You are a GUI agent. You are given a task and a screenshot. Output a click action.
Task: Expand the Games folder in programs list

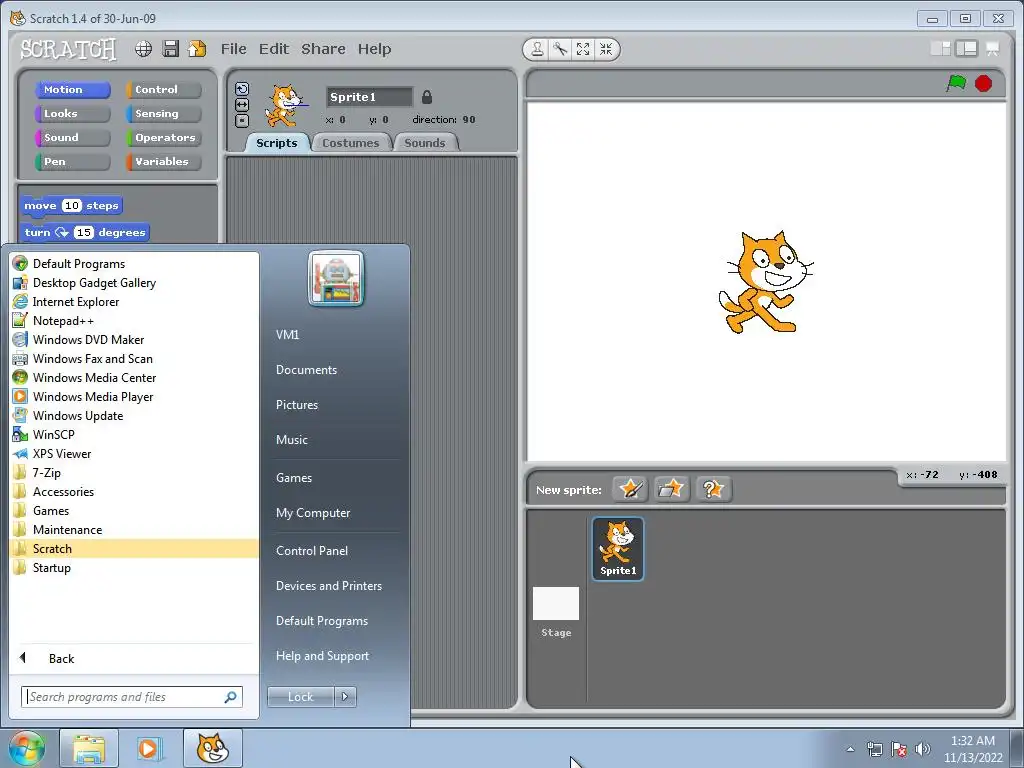pos(135,511)
